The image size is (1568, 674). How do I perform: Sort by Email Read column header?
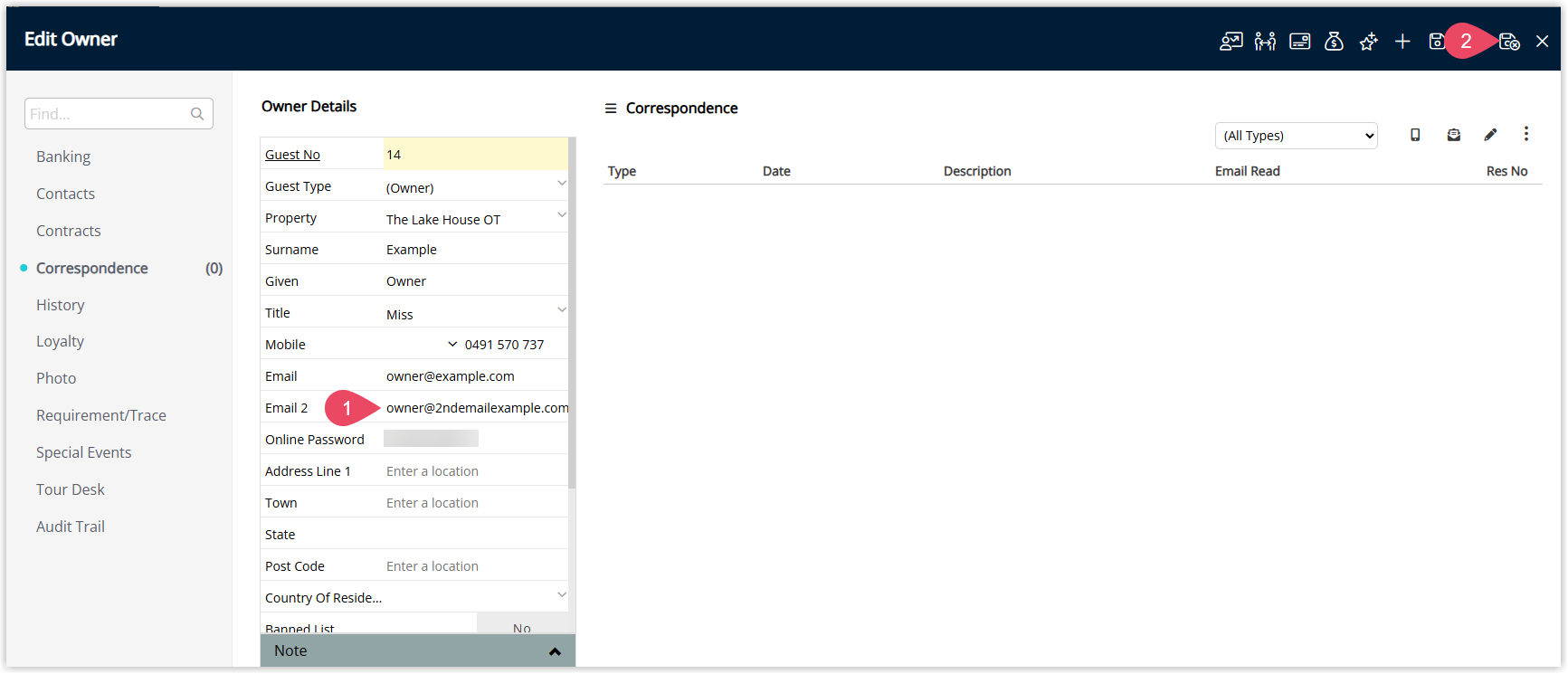(x=1247, y=171)
